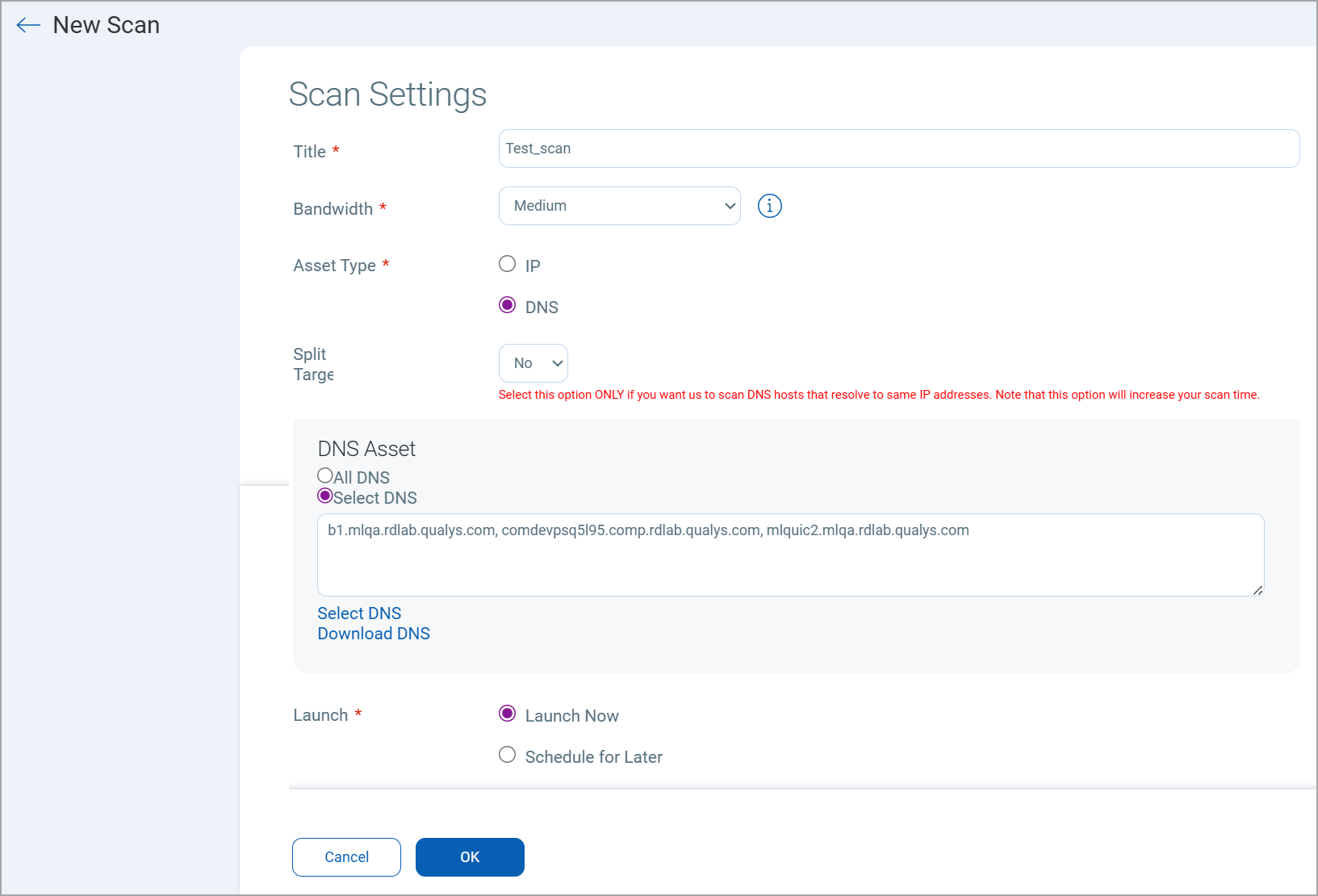The image size is (1318, 896).
Task: Select the Schedule for Later option
Action: 507,755
